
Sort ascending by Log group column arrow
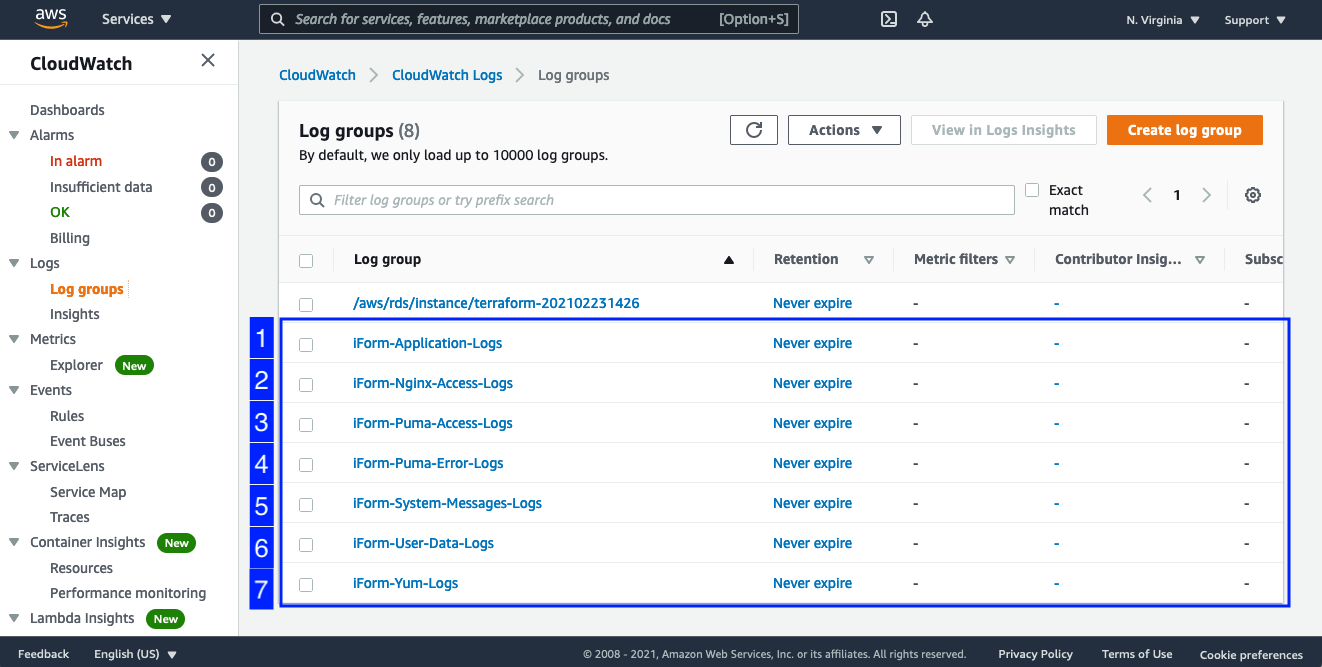(729, 260)
